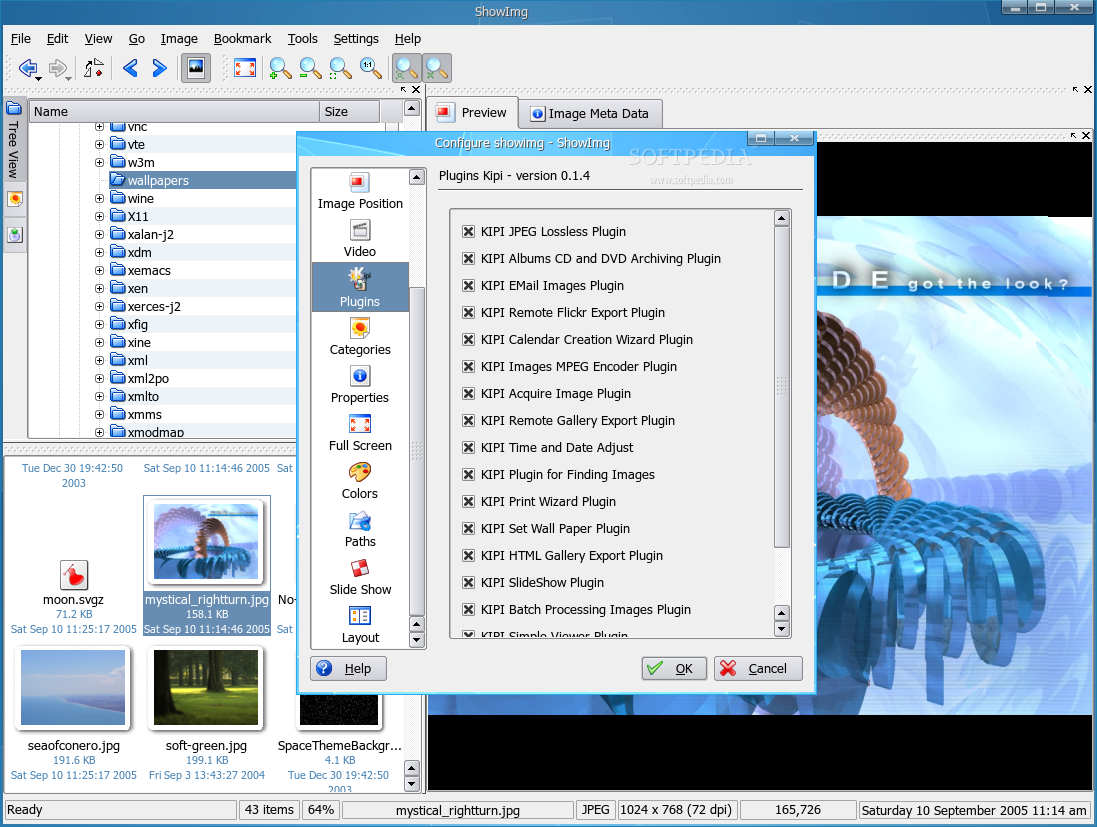This screenshot has height=827, width=1097.
Task: Uncheck KIPI Albums CD and DVD Archiving Plugin
Action: (x=469, y=259)
